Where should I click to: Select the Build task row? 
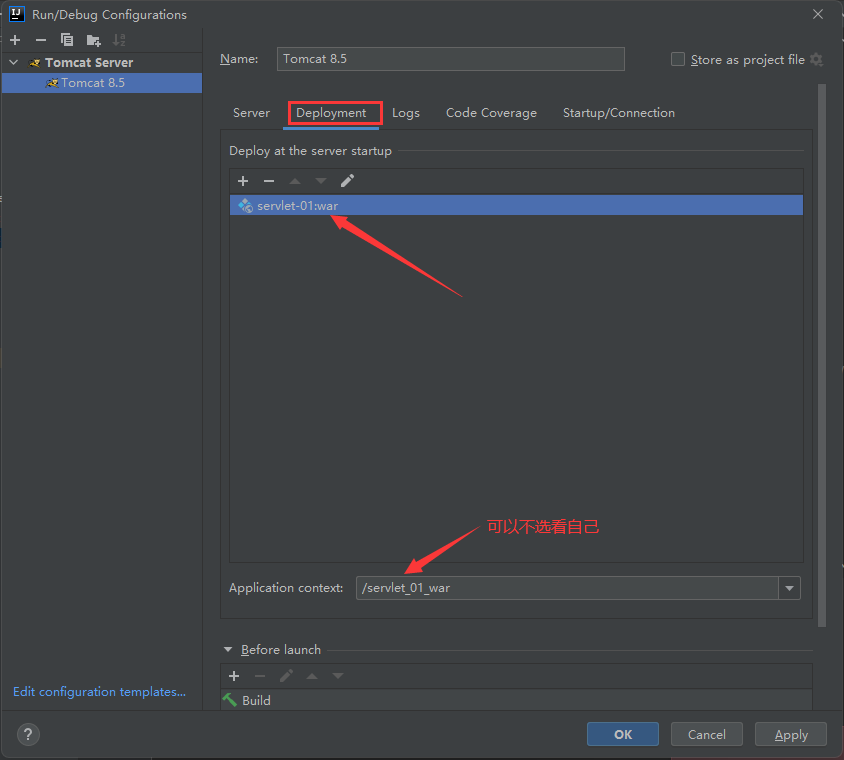pos(516,700)
